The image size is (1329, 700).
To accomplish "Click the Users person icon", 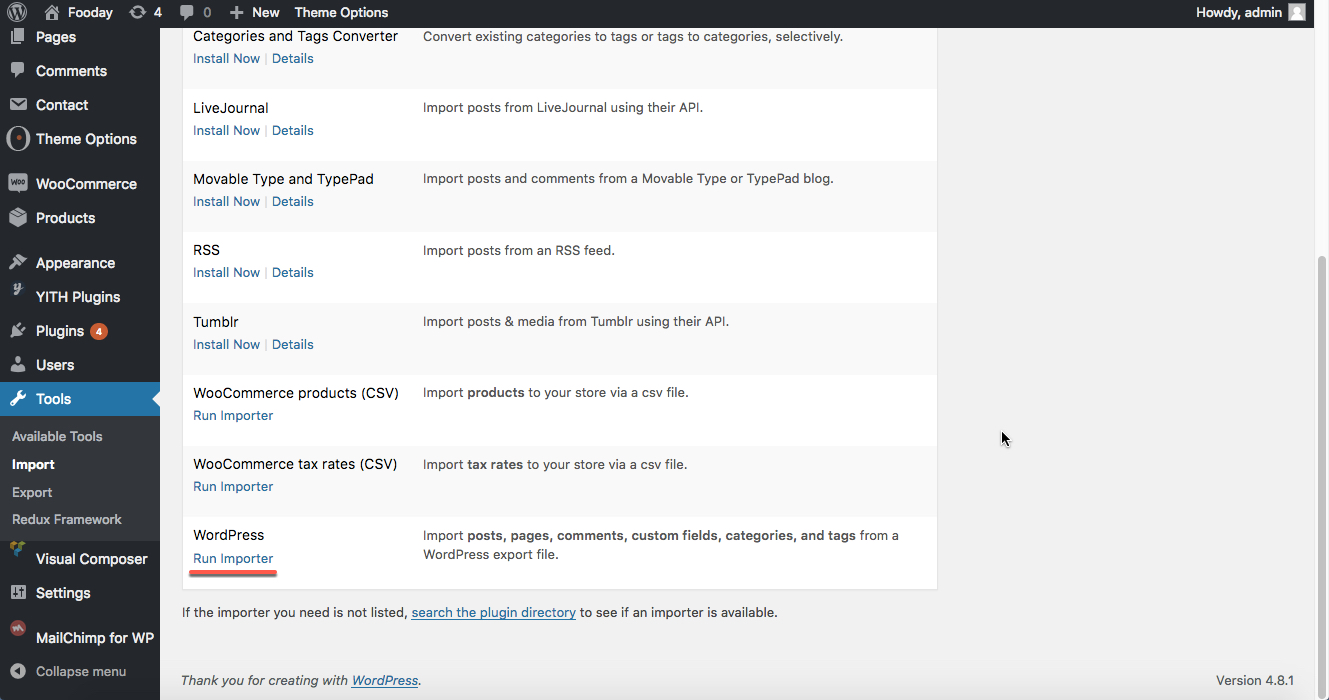I will click(18, 365).
